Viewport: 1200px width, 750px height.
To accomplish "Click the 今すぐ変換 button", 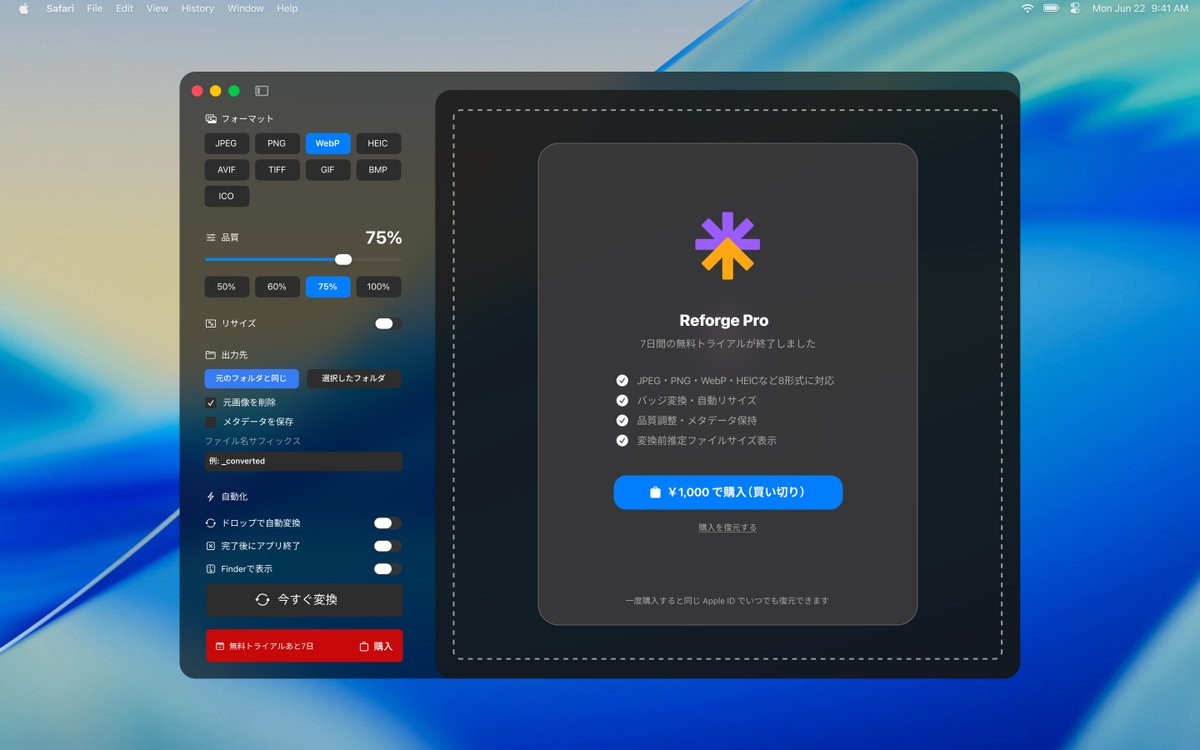I will pyautogui.click(x=304, y=600).
